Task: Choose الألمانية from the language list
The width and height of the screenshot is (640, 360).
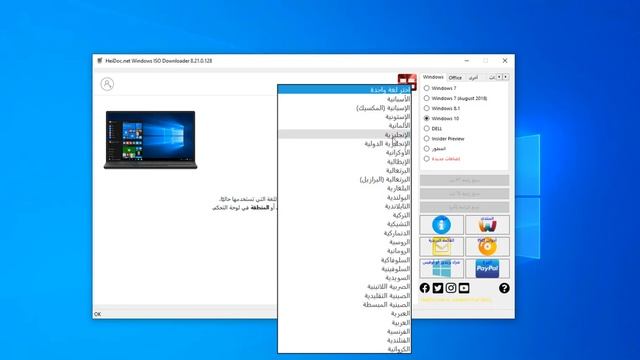Action: [344, 125]
